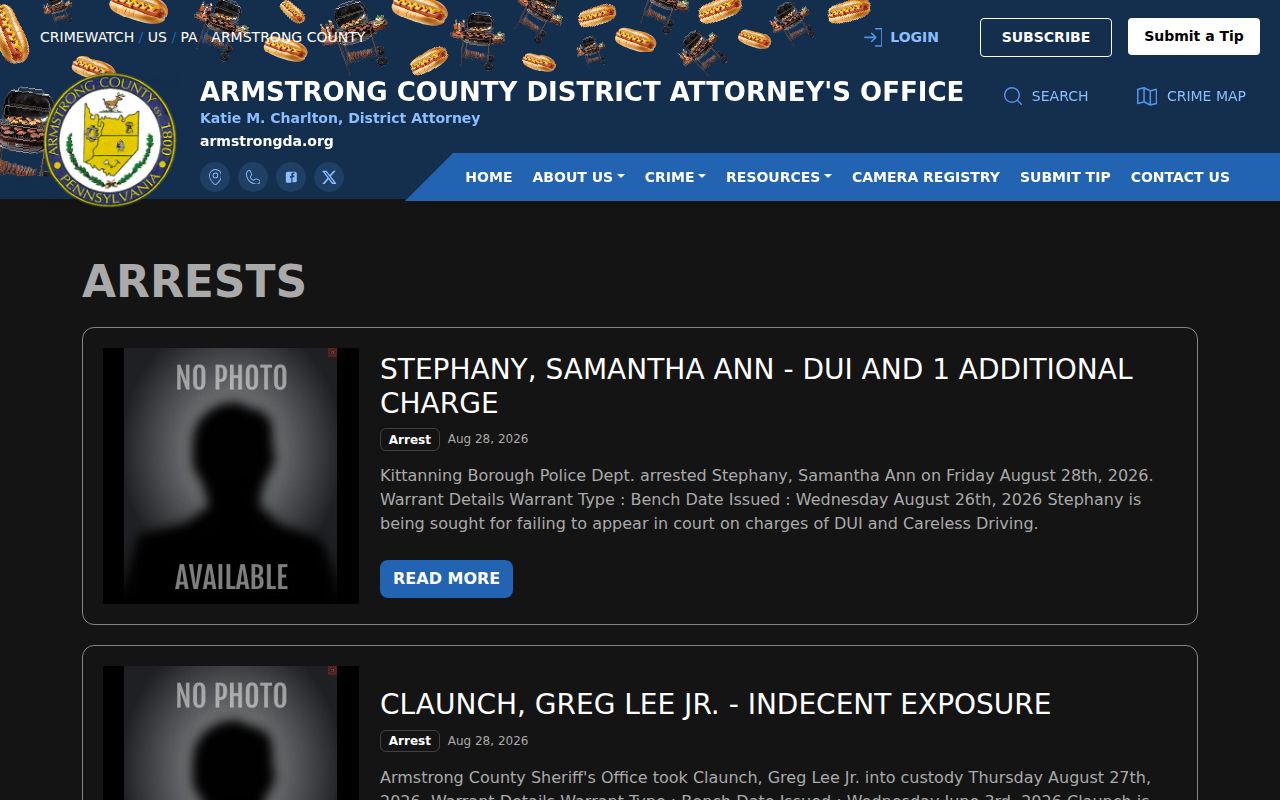Click the ARMSTRONG COUNTY breadcrumb link
The image size is (1280, 800).
point(288,37)
